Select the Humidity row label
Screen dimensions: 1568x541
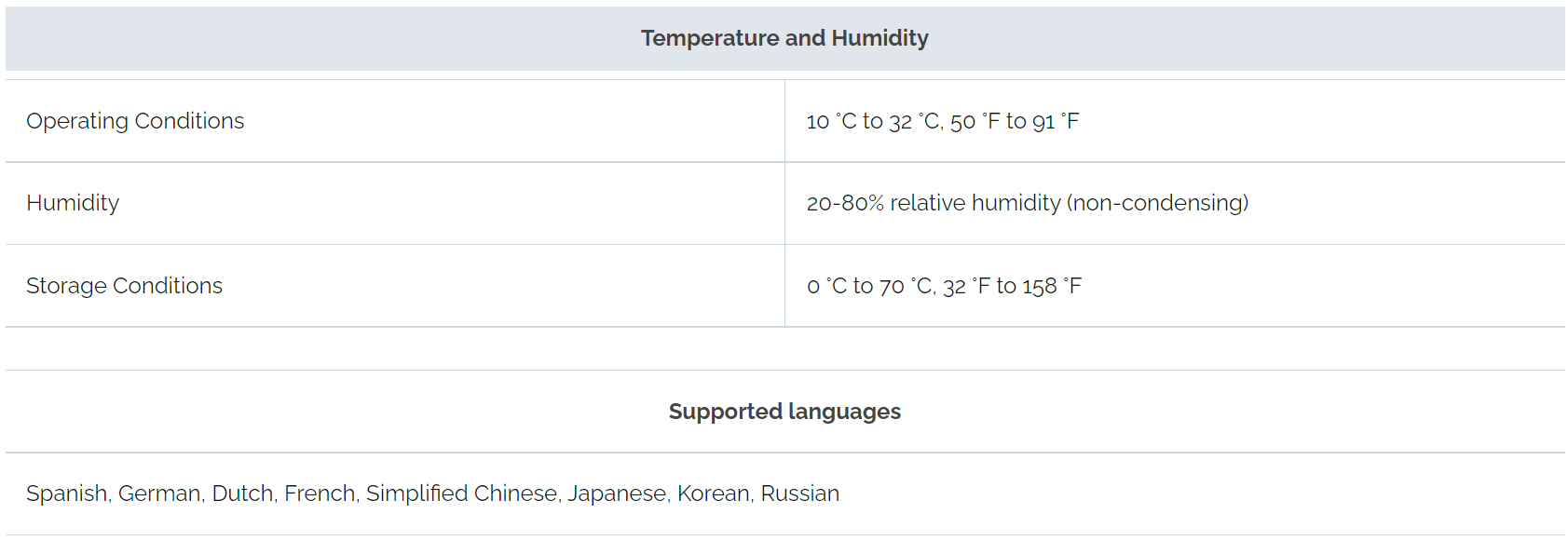tap(73, 203)
